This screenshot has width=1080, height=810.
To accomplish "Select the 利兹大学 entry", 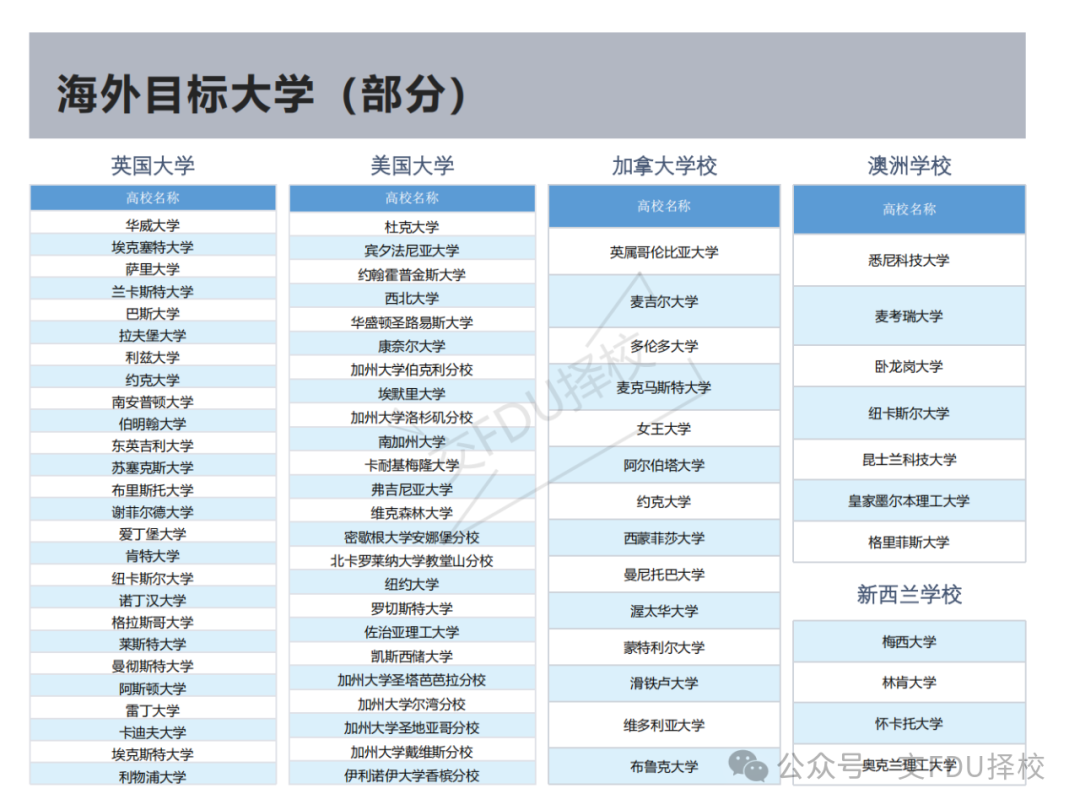I will tap(153, 357).
